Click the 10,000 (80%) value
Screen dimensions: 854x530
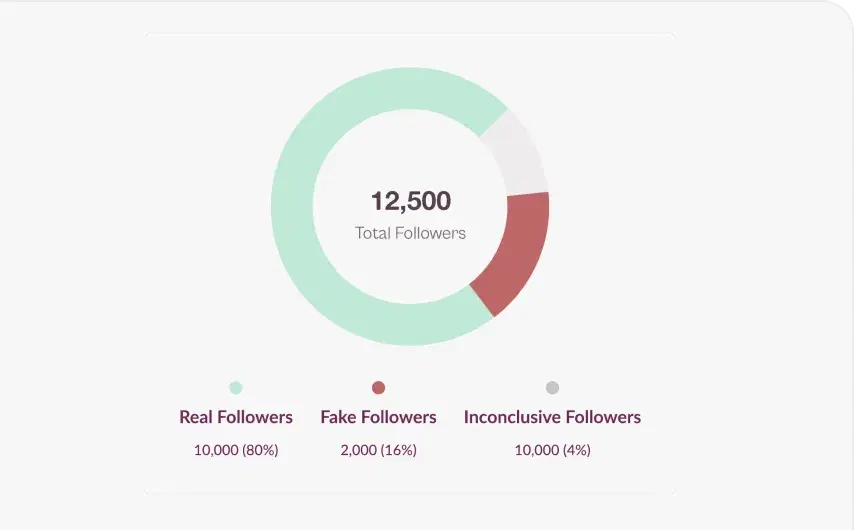[236, 450]
